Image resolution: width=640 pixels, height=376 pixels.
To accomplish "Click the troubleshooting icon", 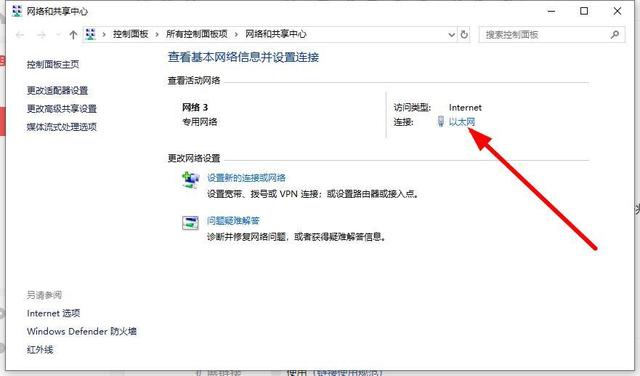I will click(x=190, y=223).
